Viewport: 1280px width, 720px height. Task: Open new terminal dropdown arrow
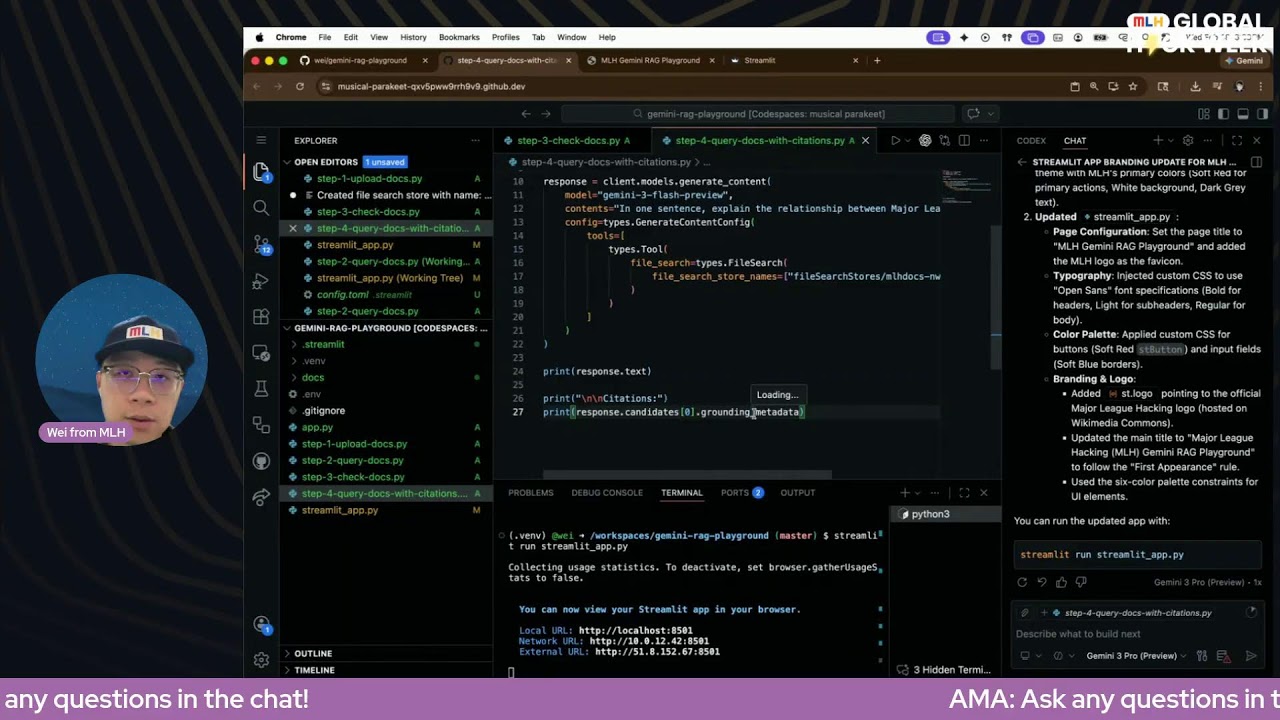(919, 493)
